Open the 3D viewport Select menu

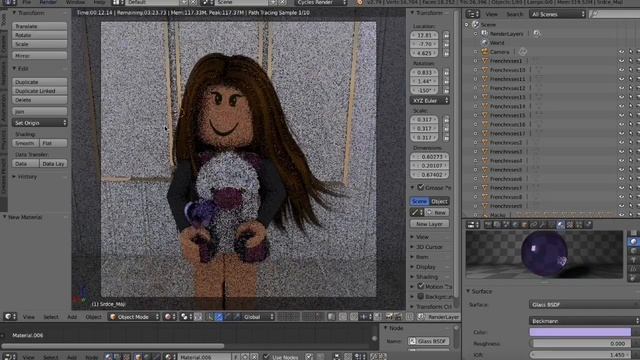(x=51, y=317)
